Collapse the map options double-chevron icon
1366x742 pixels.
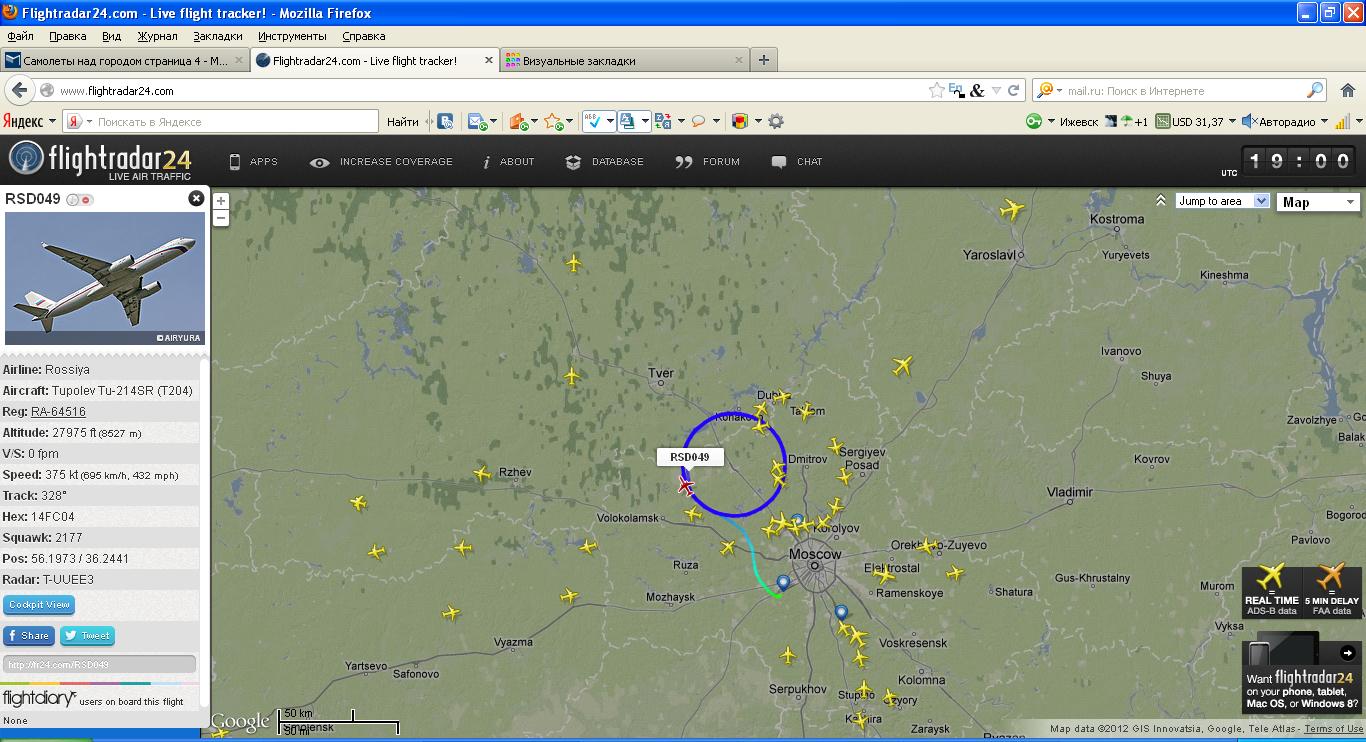1160,201
